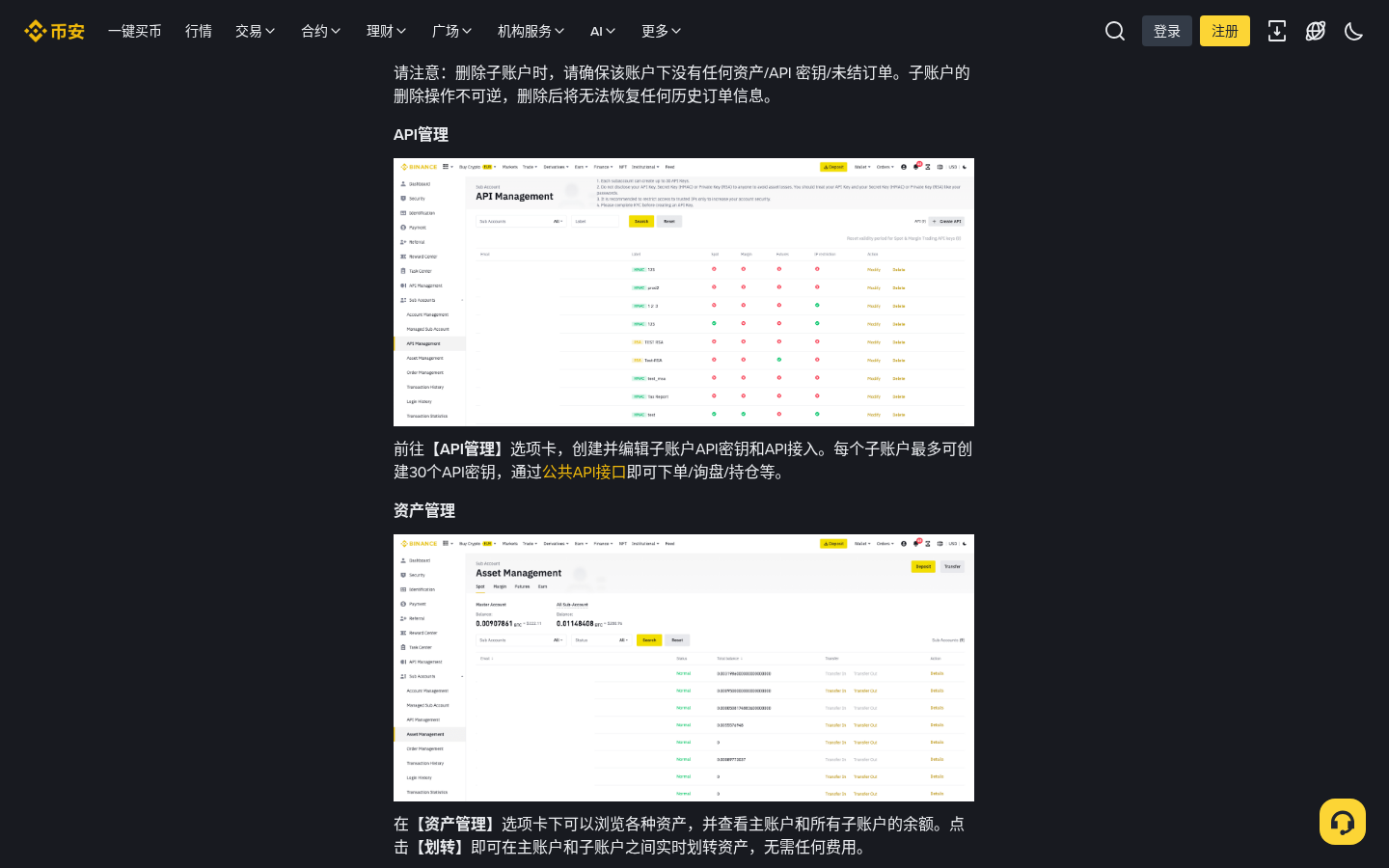Go to 行情 markets page
This screenshot has height=868, width=1389.
coord(199,31)
